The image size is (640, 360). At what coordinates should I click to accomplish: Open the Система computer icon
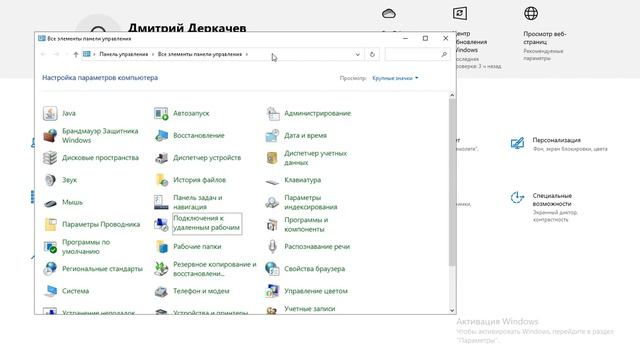(x=50, y=291)
